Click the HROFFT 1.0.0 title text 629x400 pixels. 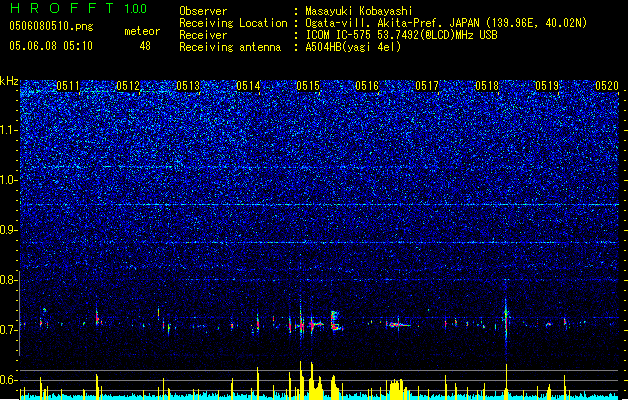(x=78, y=8)
